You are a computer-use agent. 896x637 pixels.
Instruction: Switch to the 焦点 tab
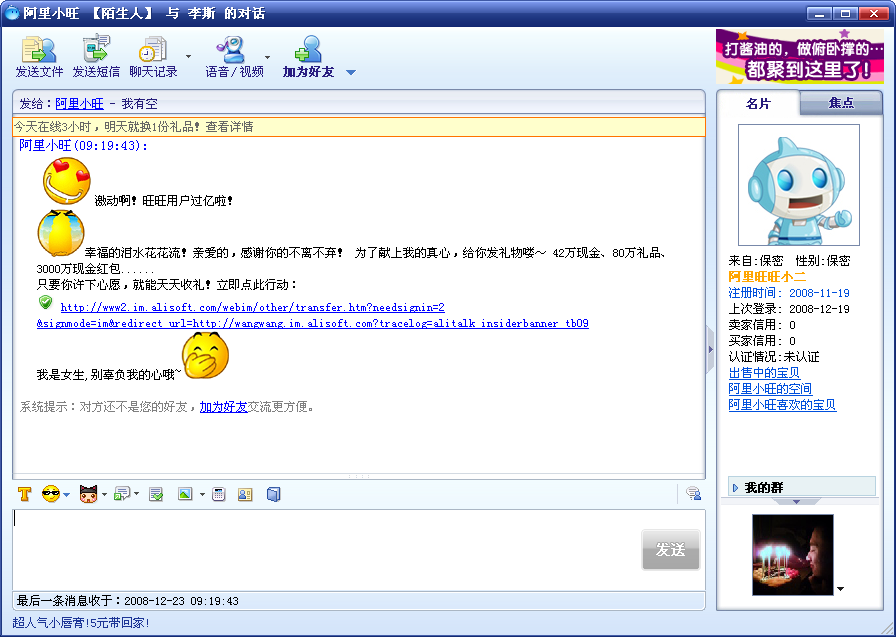841,103
